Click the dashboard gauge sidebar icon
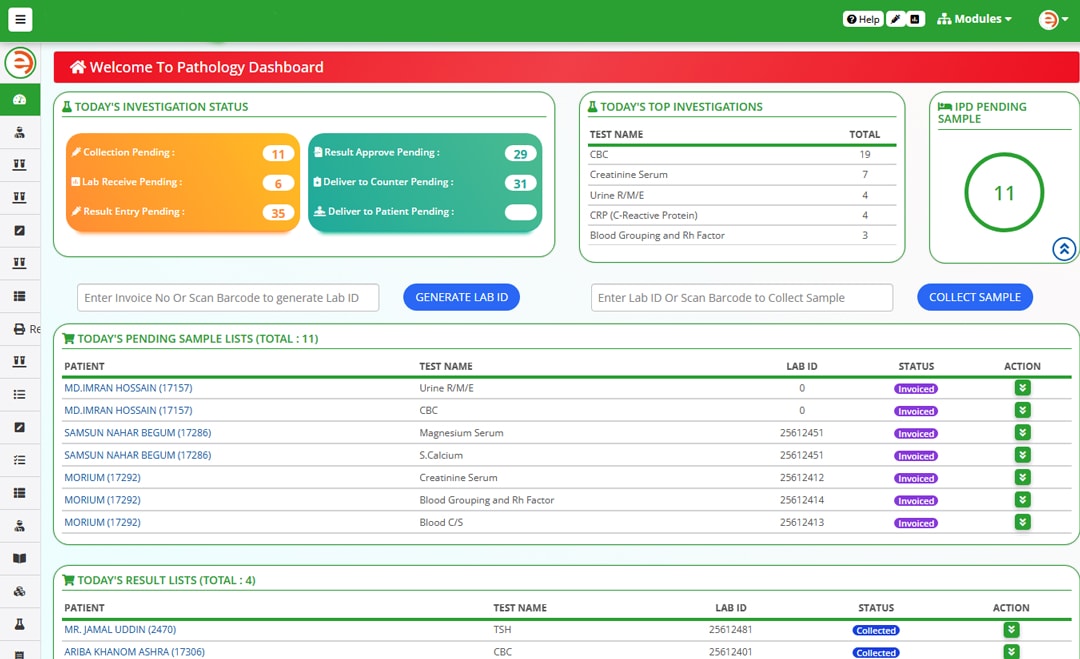Viewport: 1080px width, 659px height. [x=19, y=100]
